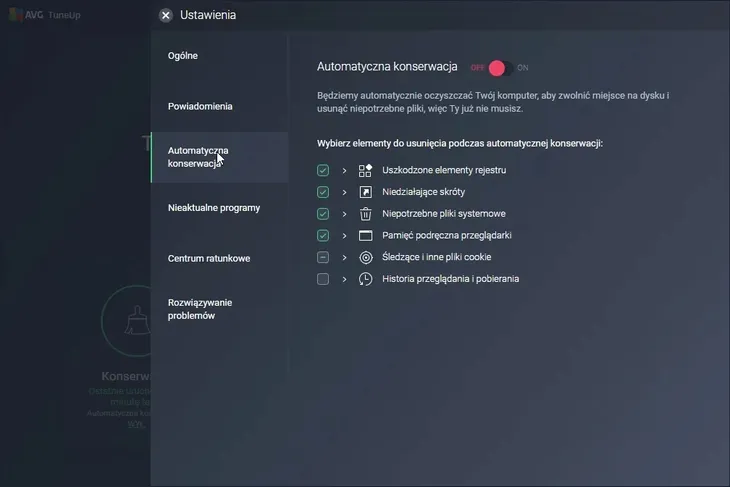The width and height of the screenshot is (730, 487).
Task: Click the trash bin system files icon
Action: pyautogui.click(x=365, y=214)
